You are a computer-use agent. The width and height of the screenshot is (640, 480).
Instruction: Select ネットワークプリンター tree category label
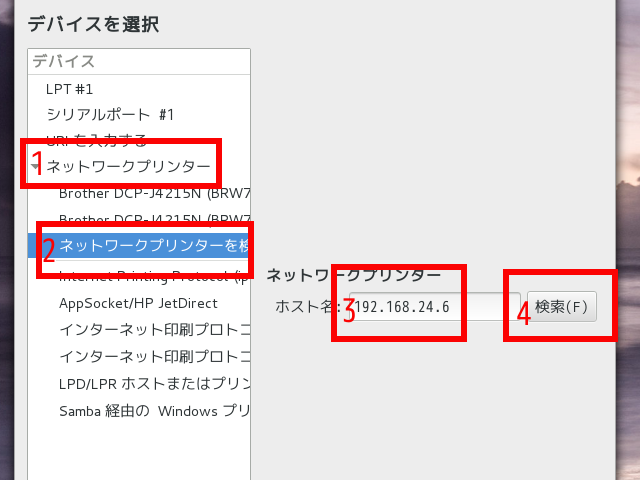128,166
